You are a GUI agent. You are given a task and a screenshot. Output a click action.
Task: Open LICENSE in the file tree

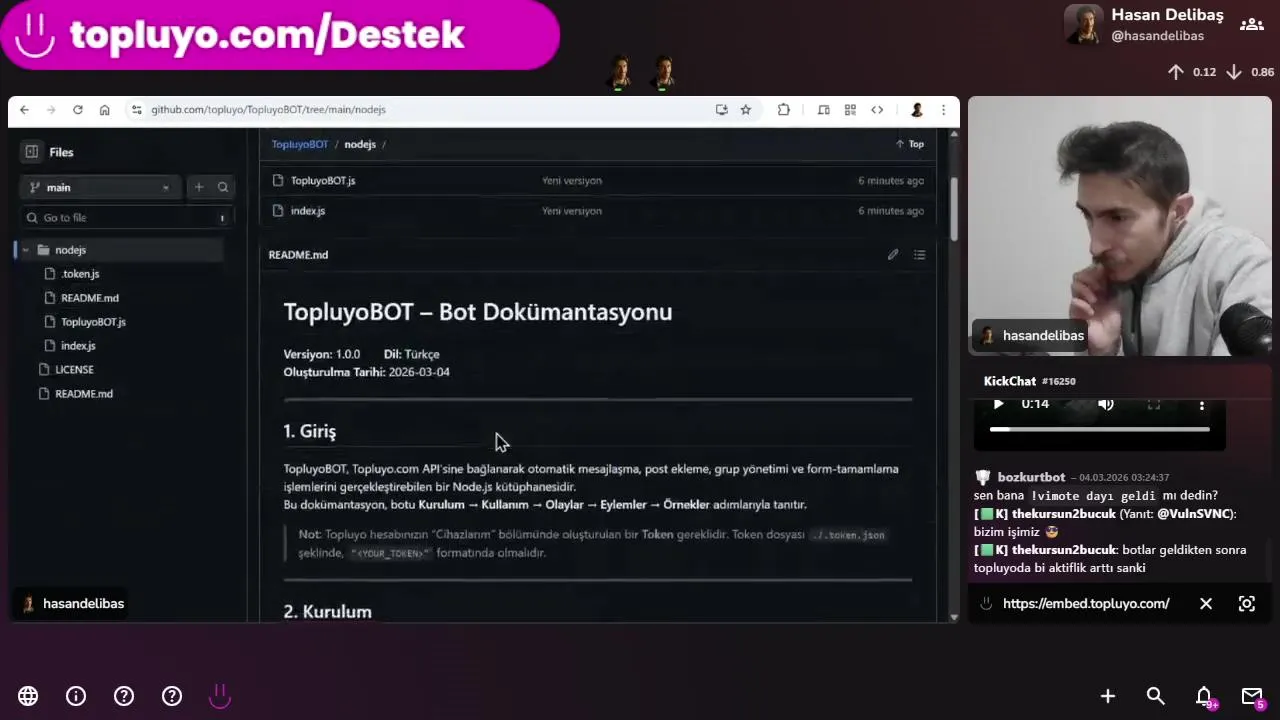pyautogui.click(x=74, y=370)
